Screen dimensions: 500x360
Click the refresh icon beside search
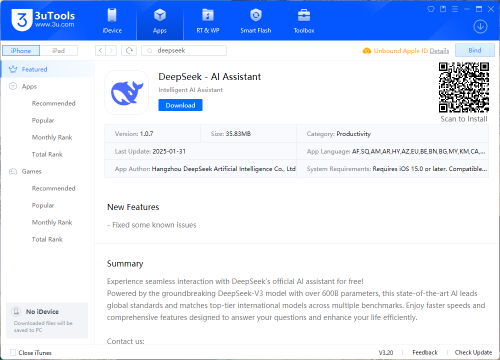point(129,51)
